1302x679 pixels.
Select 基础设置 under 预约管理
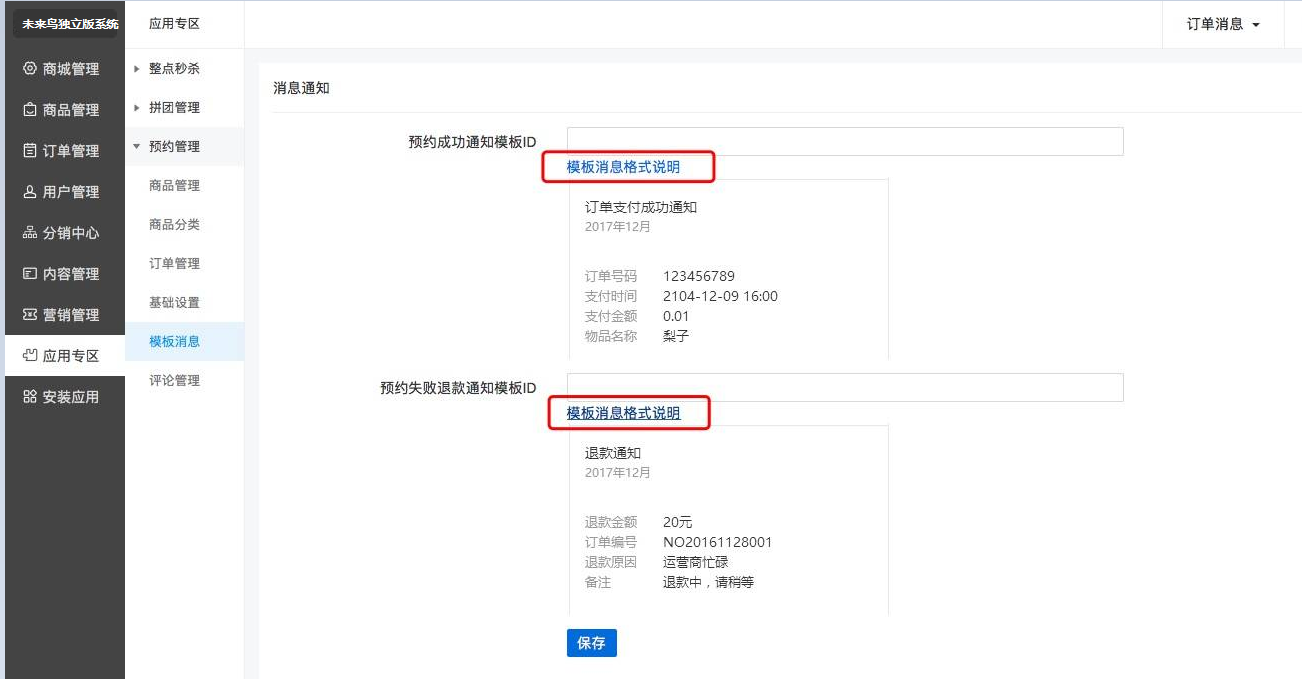click(x=175, y=303)
